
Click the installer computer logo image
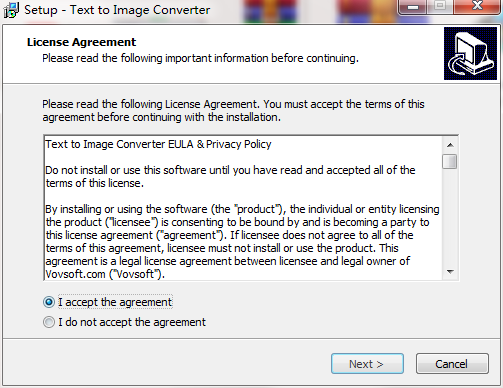[x=470, y=53]
